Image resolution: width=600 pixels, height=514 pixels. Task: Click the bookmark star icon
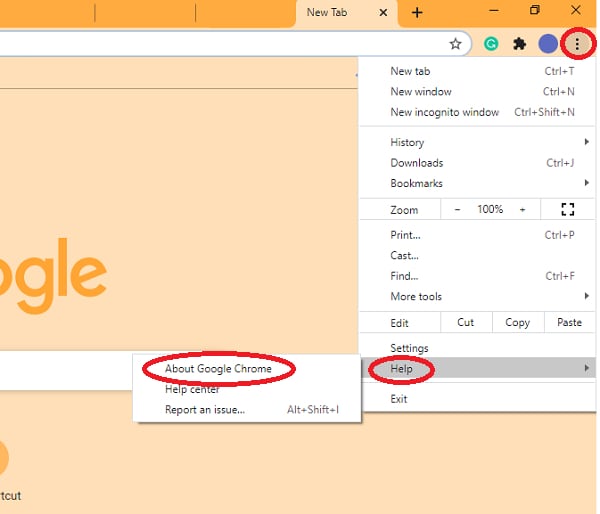(455, 44)
